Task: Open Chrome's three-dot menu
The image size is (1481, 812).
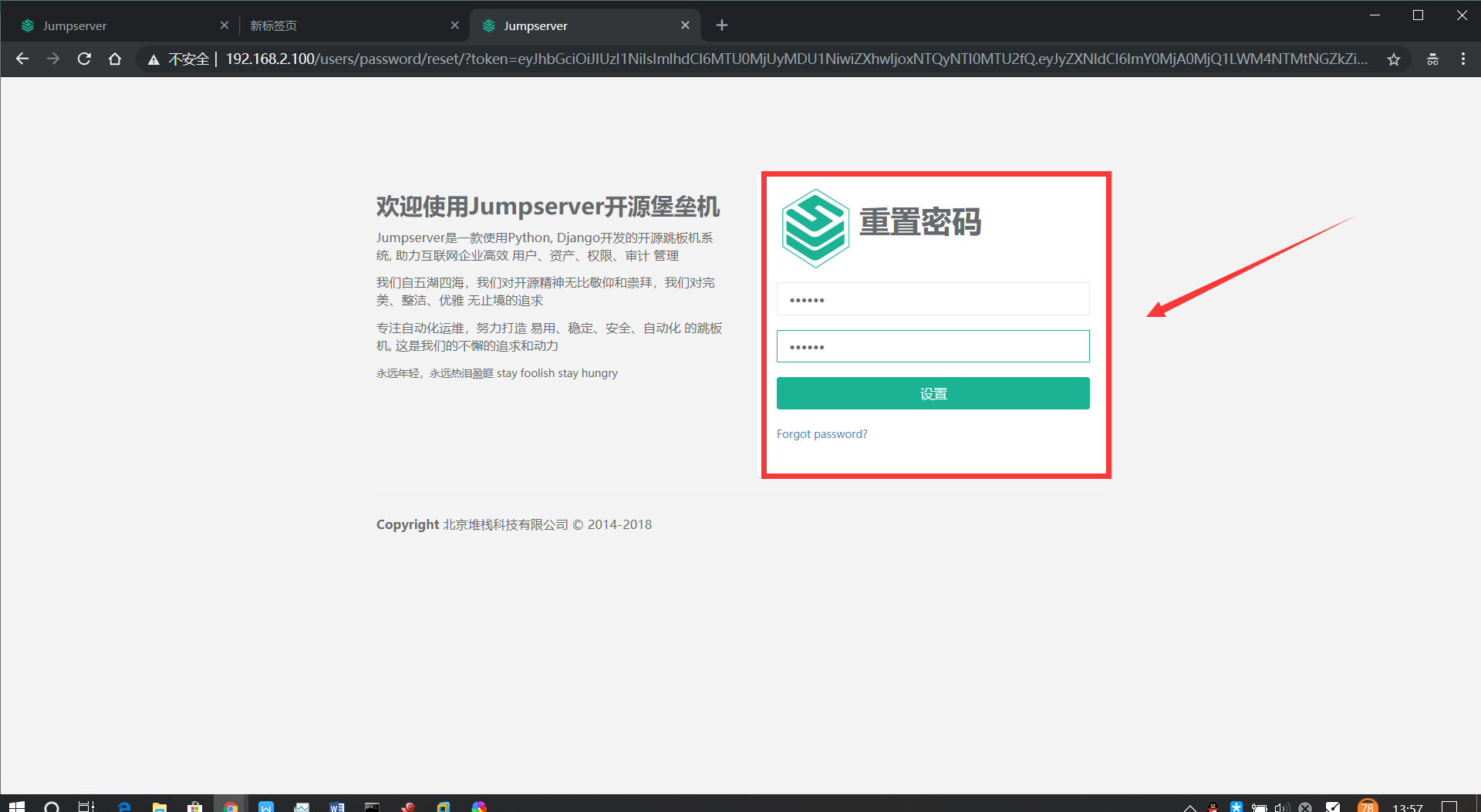Action: 1463,59
